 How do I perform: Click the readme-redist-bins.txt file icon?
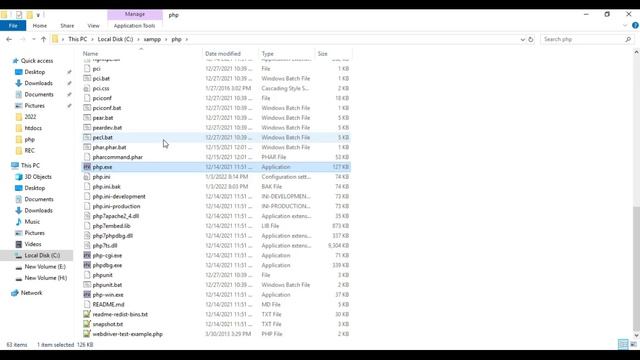click(87, 314)
